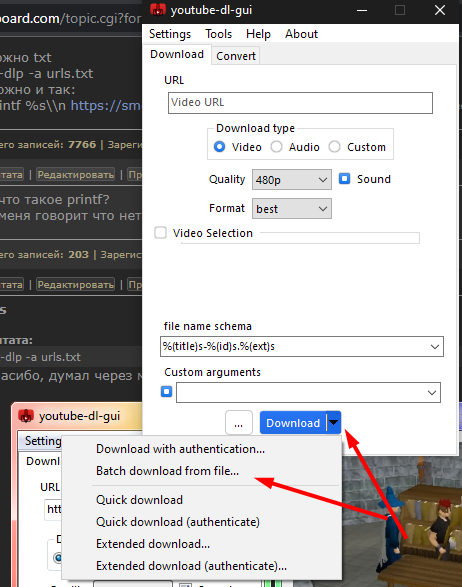Image resolution: width=462 pixels, height=587 pixels.
Task: Minimize the youtube-dl-gui window
Action: 362,10
